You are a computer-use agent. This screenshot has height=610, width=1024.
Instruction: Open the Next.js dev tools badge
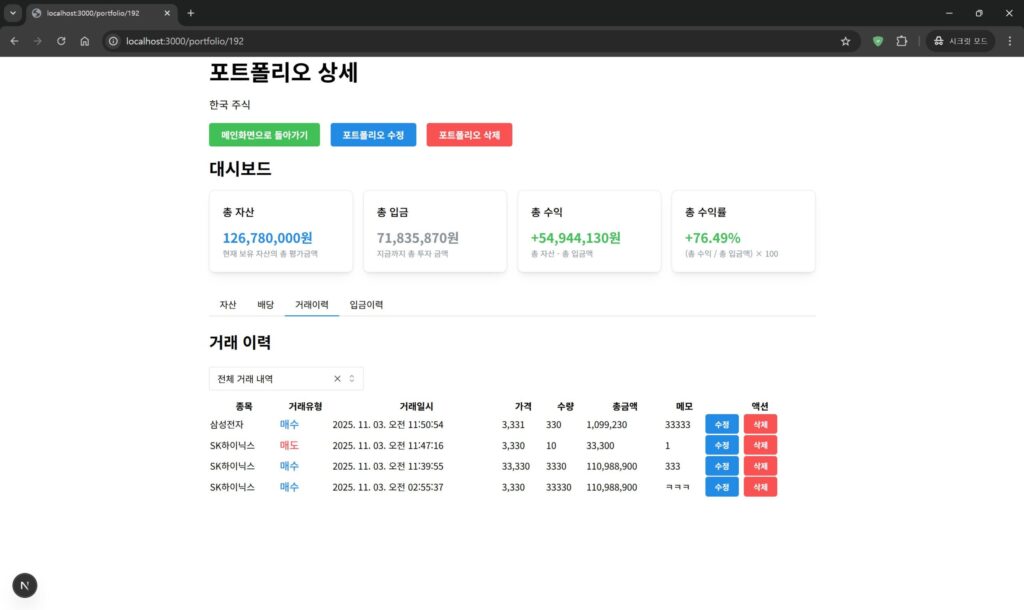pyautogui.click(x=25, y=585)
